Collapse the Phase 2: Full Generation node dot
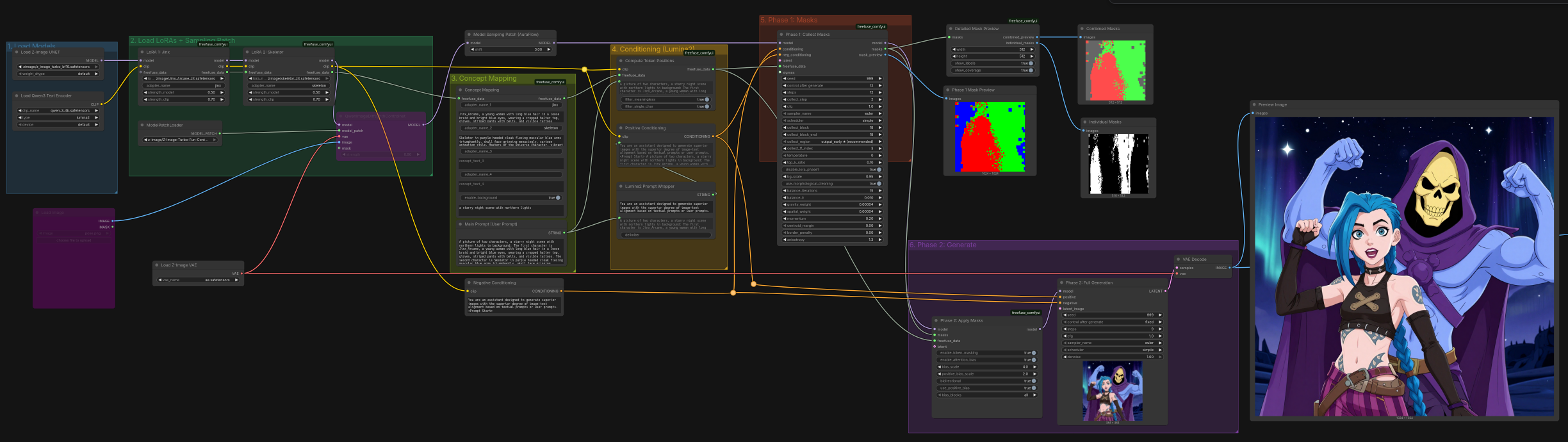The image size is (1568, 442). click(1061, 282)
